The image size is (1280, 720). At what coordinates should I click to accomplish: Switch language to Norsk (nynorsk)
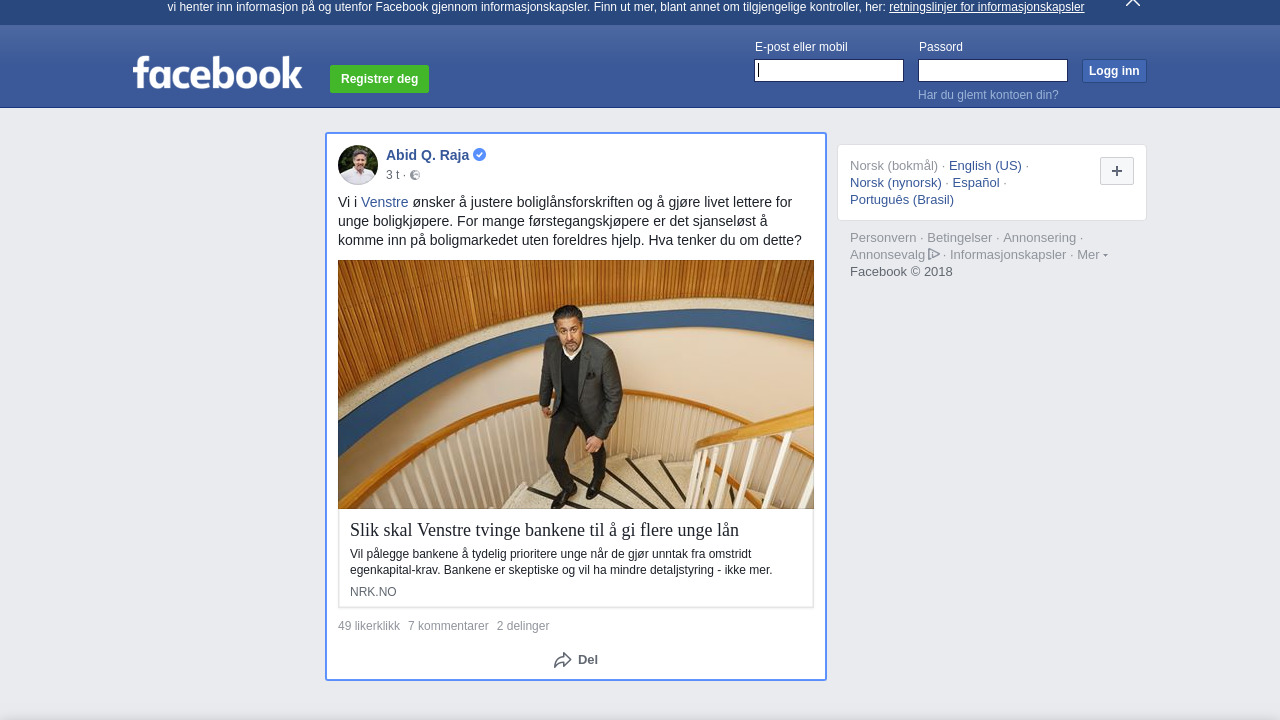[896, 183]
